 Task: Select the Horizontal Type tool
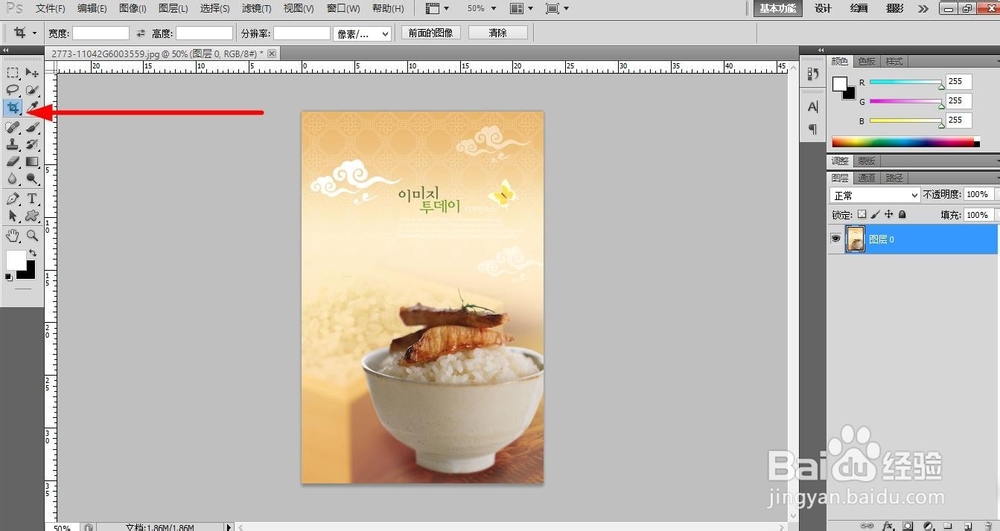tap(32, 199)
